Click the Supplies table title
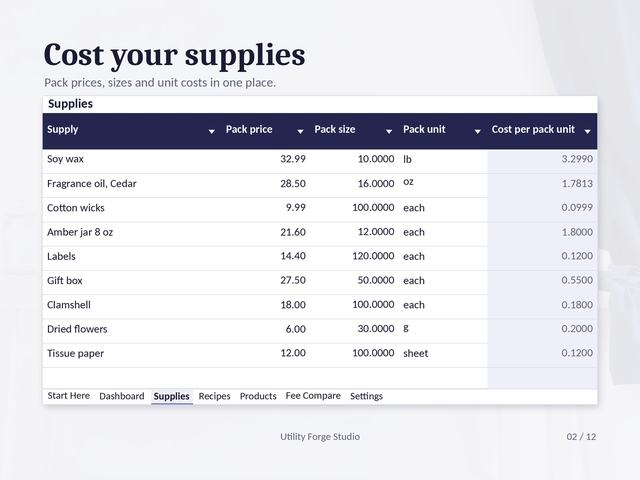Screen dimensions: 640x480 tap(70, 104)
